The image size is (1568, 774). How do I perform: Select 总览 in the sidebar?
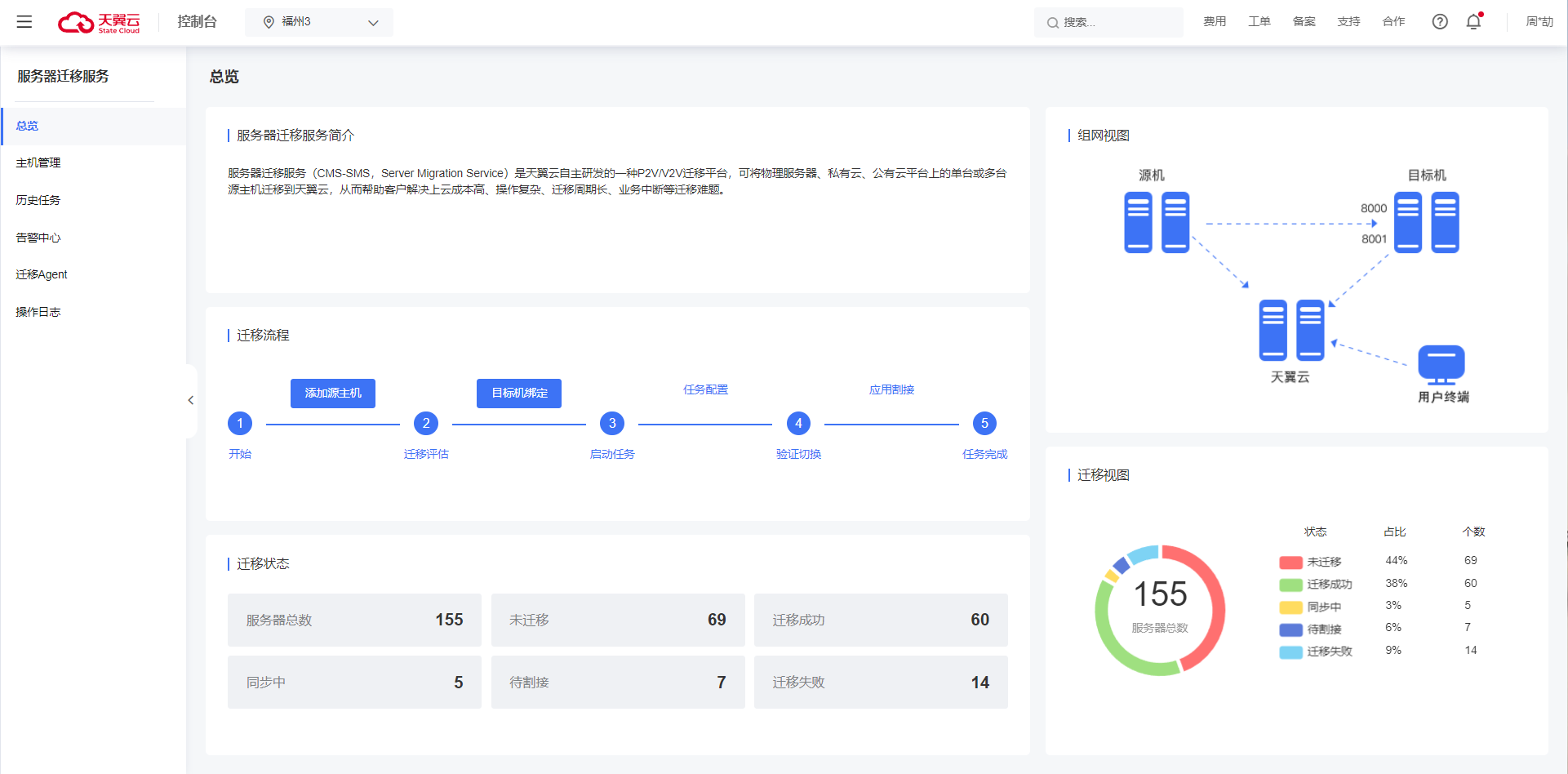(x=94, y=126)
